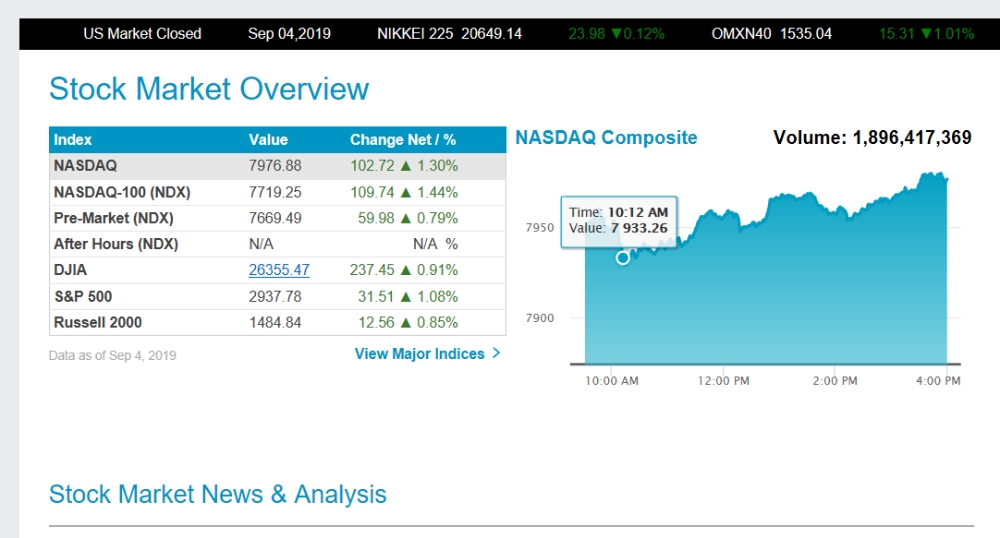
Task: Click the up arrow in S&P 500 row
Action: click(404, 297)
